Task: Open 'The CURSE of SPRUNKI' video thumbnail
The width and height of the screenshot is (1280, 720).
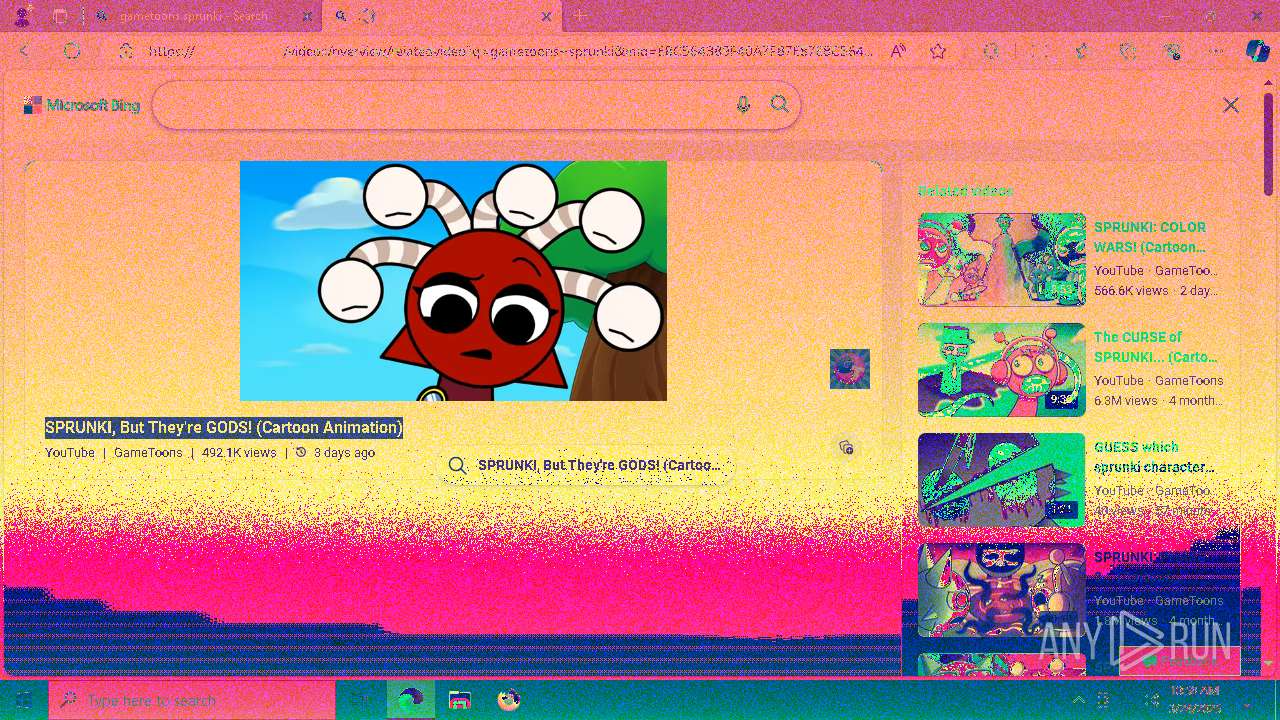Action: [x=1002, y=370]
